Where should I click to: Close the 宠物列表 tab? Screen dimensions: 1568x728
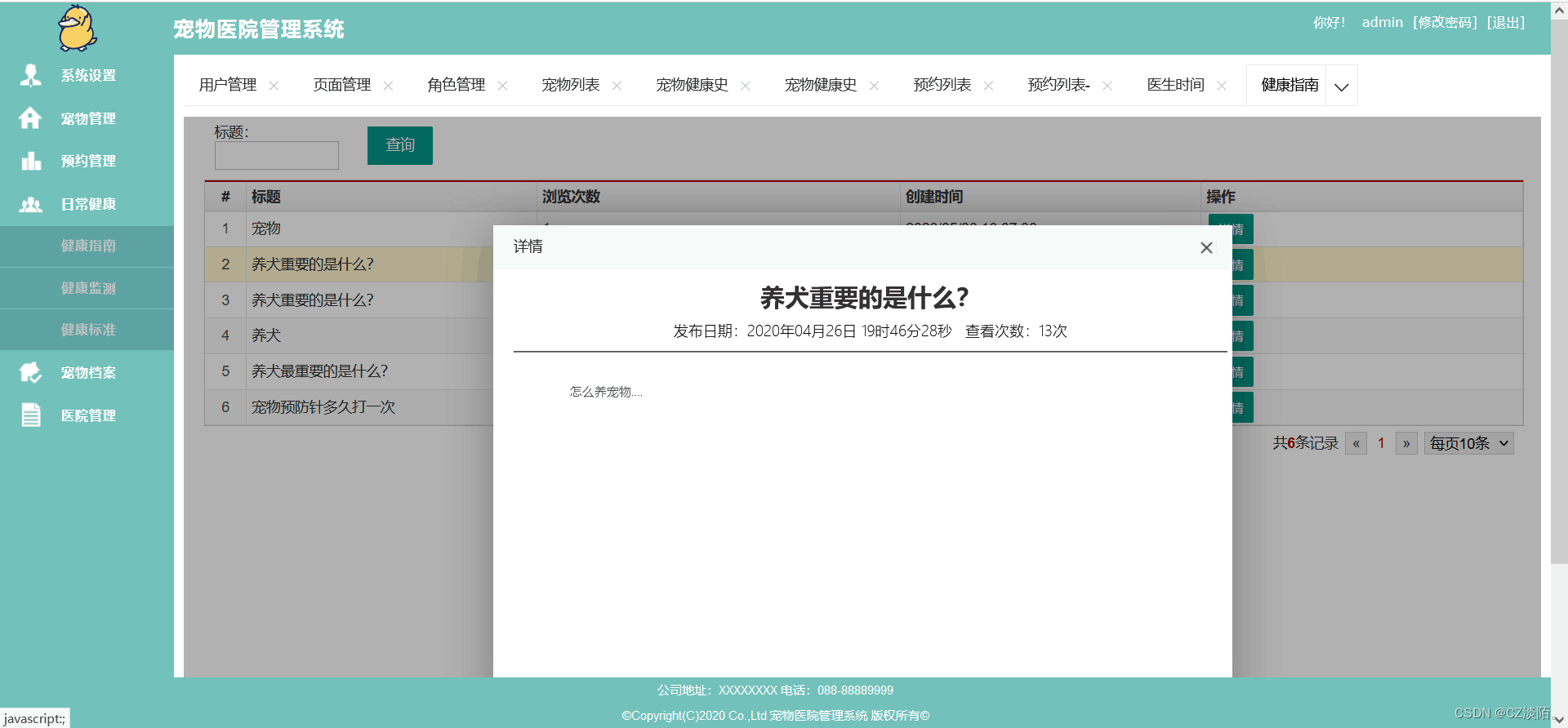617,86
